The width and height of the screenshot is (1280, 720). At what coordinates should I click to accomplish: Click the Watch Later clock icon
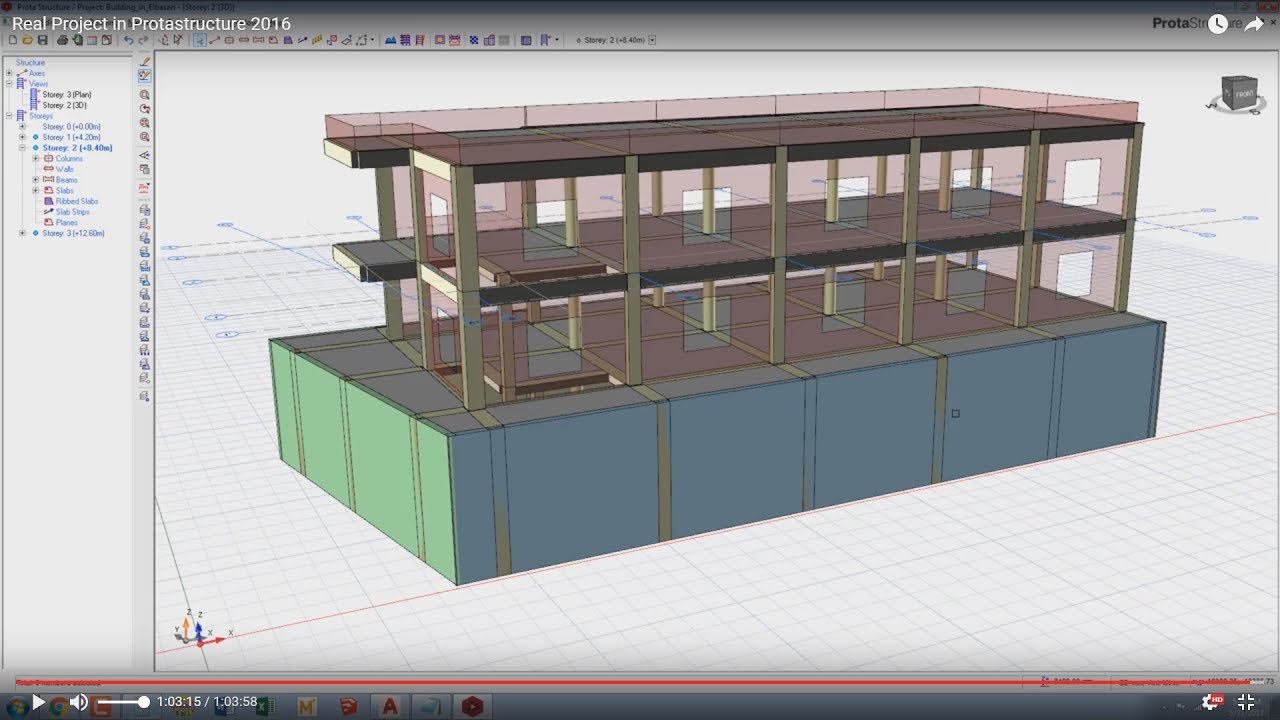tap(1217, 24)
